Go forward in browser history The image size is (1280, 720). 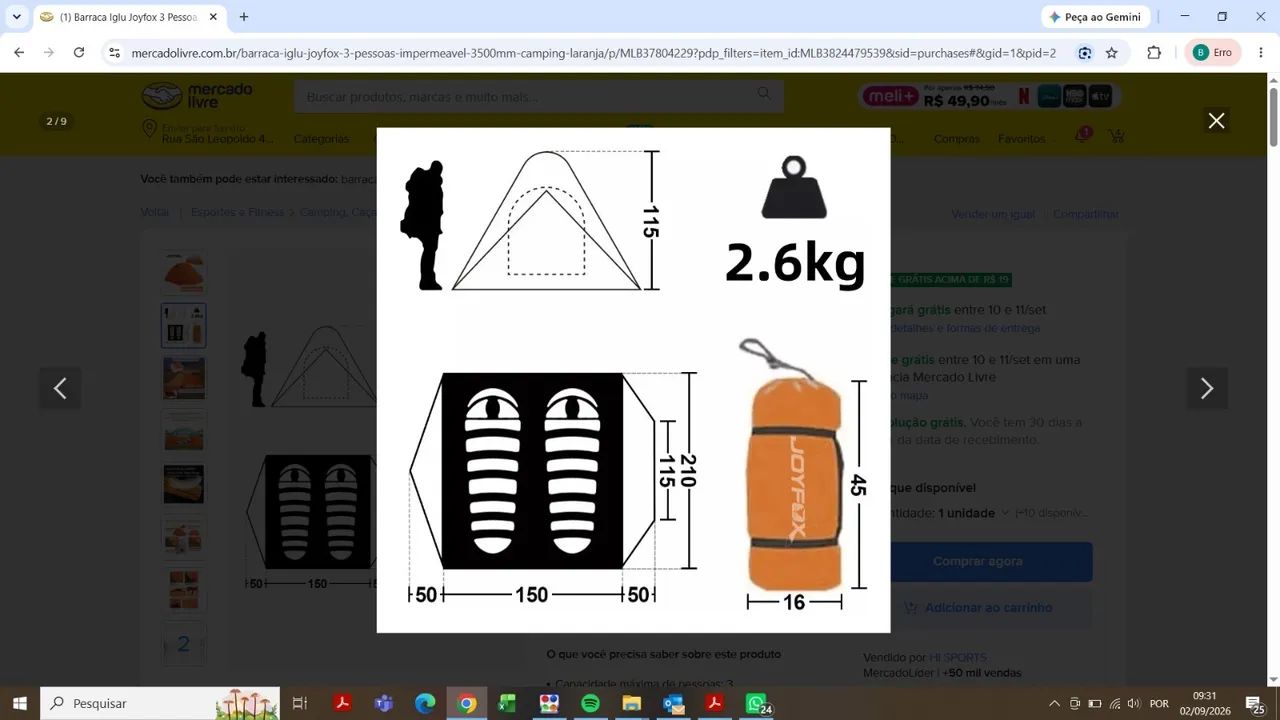(49, 53)
